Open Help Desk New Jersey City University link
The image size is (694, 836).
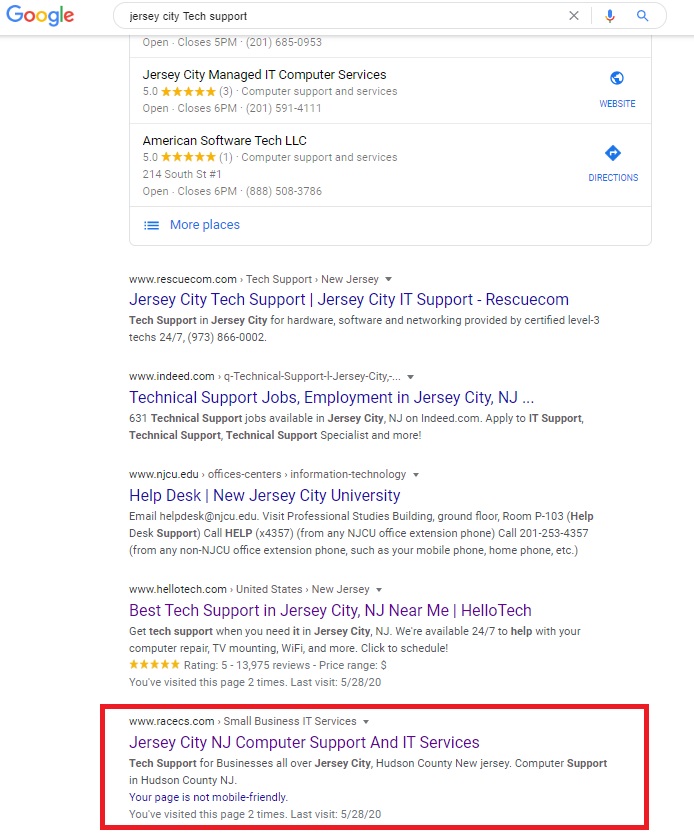pyautogui.click(x=264, y=495)
